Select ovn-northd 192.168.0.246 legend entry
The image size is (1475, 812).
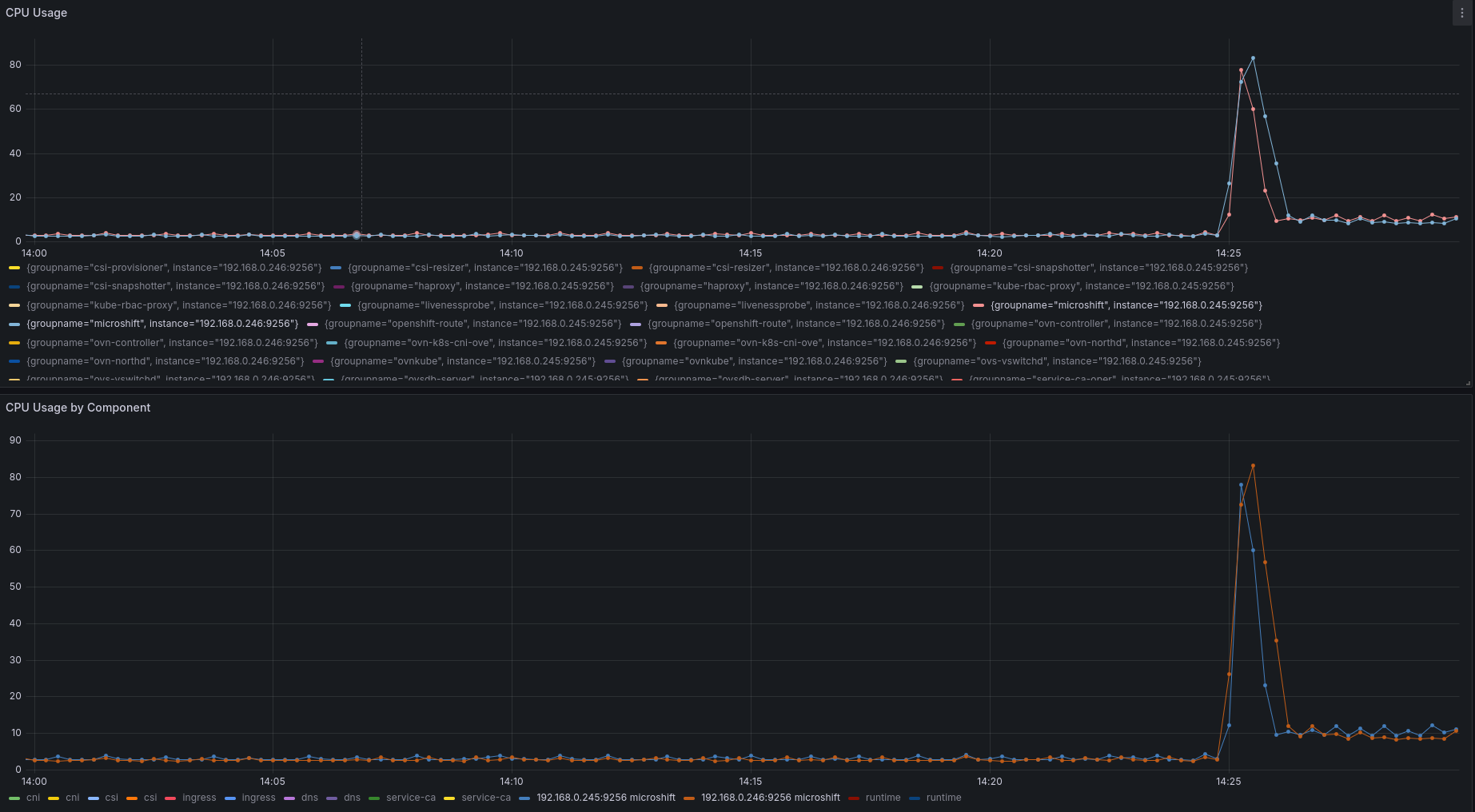165,361
